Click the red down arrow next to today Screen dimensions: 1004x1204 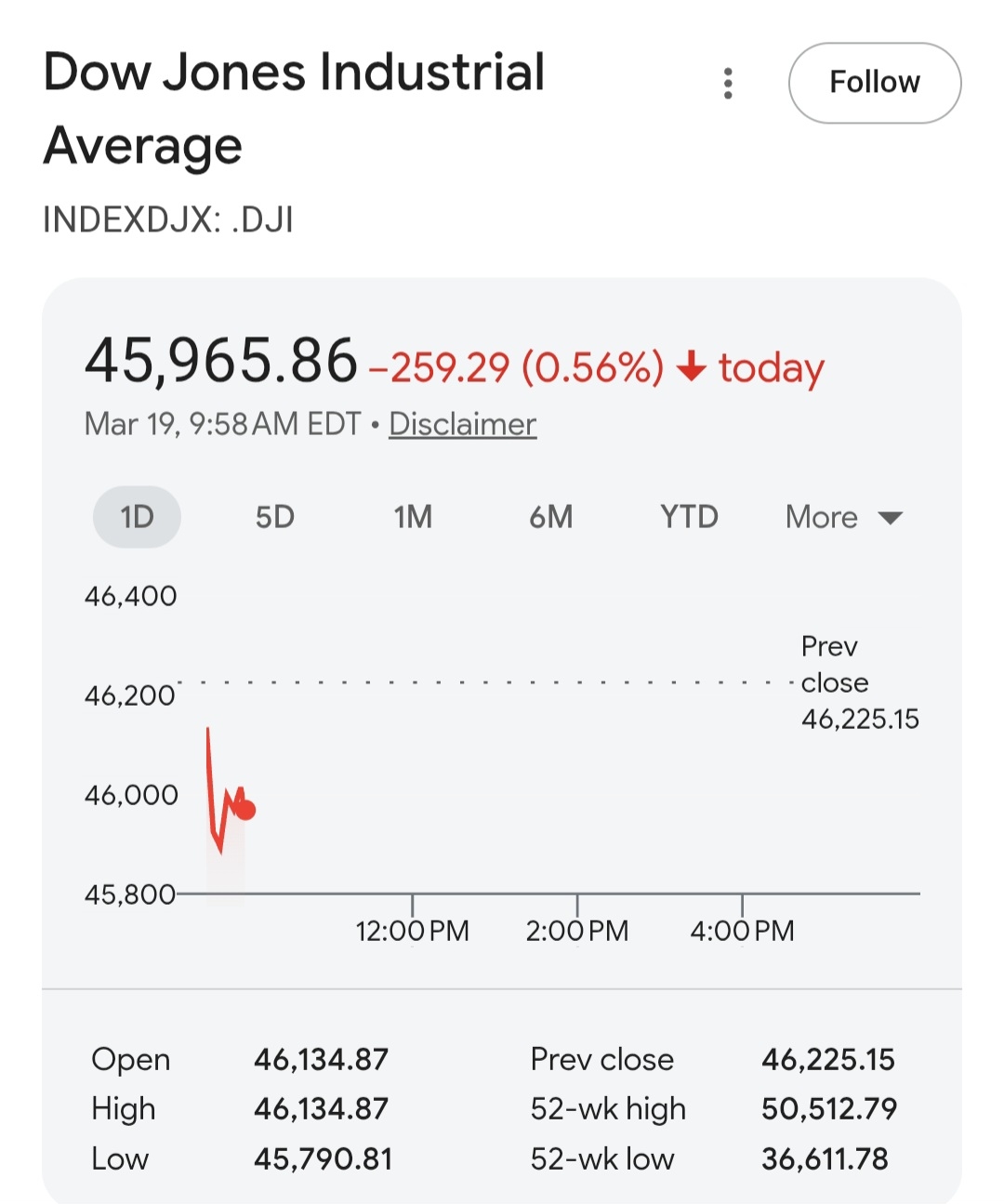[691, 366]
